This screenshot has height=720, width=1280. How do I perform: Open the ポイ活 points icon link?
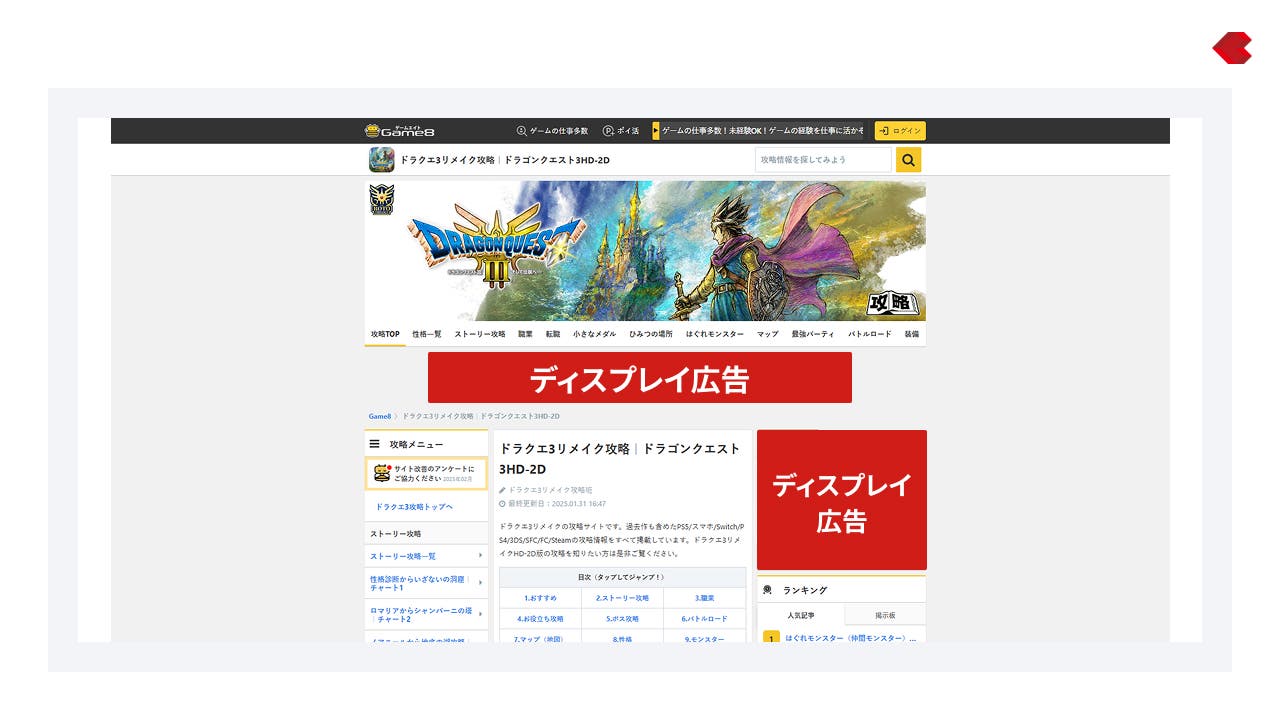coord(621,131)
